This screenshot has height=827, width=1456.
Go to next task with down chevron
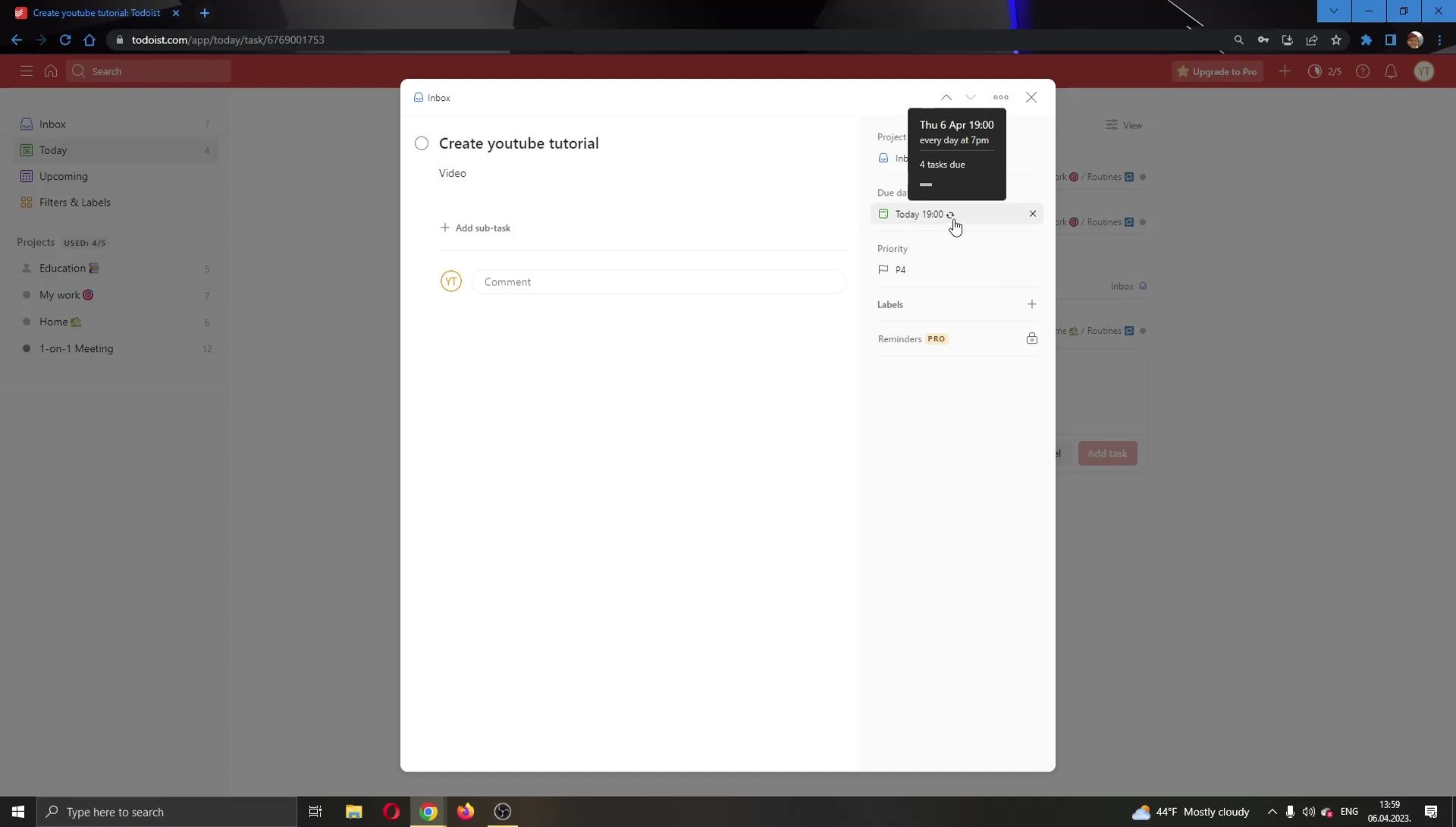point(971,97)
